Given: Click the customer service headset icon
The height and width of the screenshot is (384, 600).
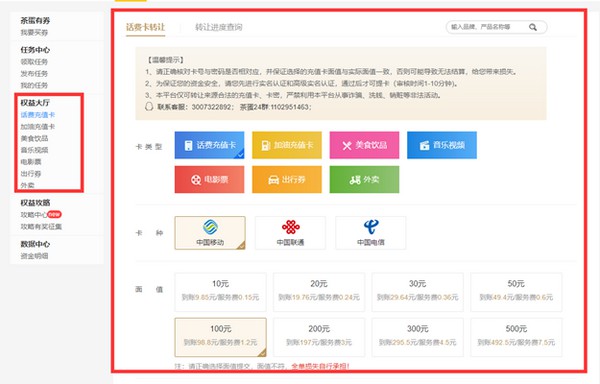Looking at the screenshot, I should 149,107.
